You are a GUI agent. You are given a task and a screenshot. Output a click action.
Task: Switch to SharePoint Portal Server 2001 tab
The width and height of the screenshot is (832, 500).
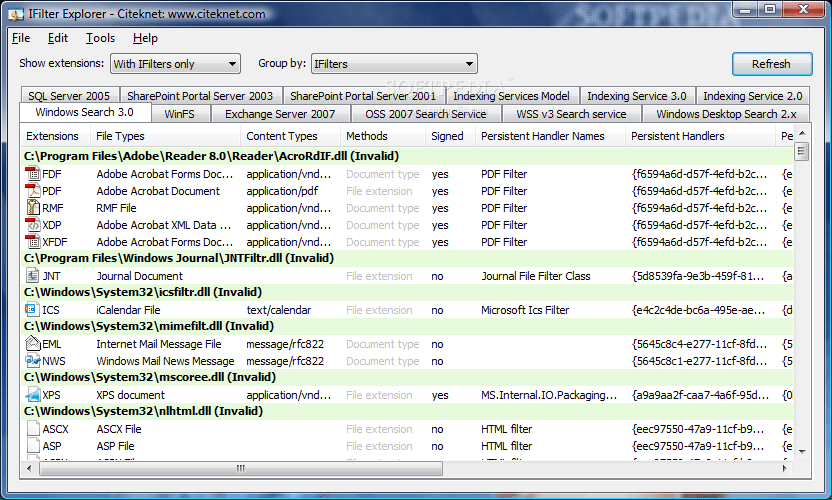pyautogui.click(x=363, y=96)
